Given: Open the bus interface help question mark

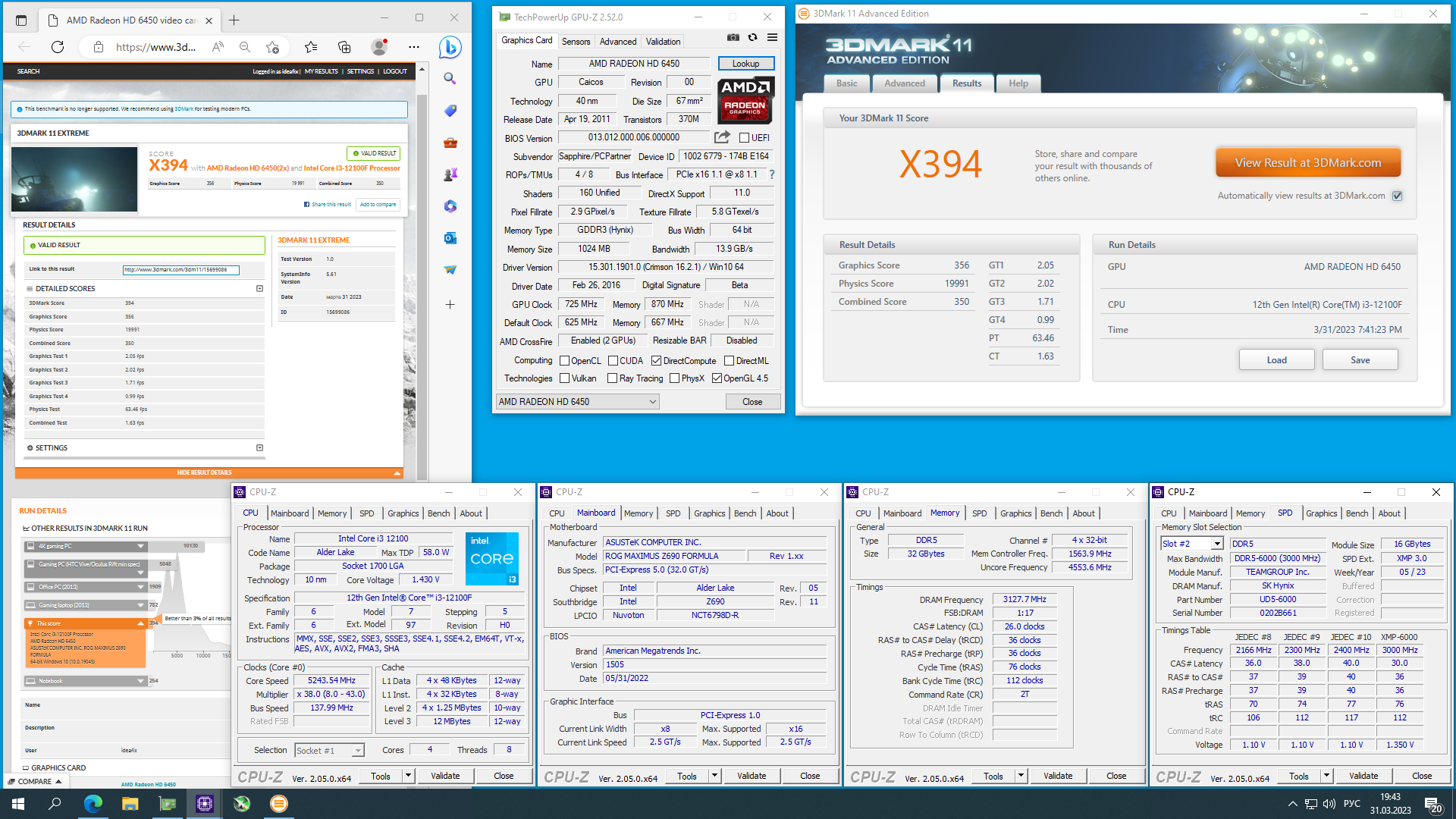Looking at the screenshot, I should point(772,174).
